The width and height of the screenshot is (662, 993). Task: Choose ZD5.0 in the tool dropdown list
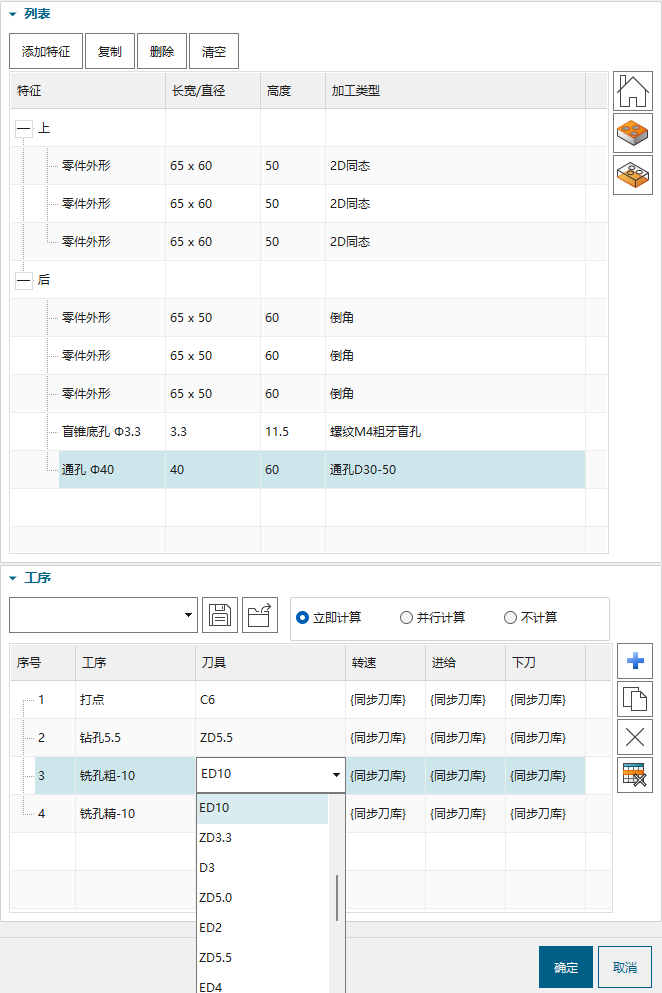click(x=263, y=898)
